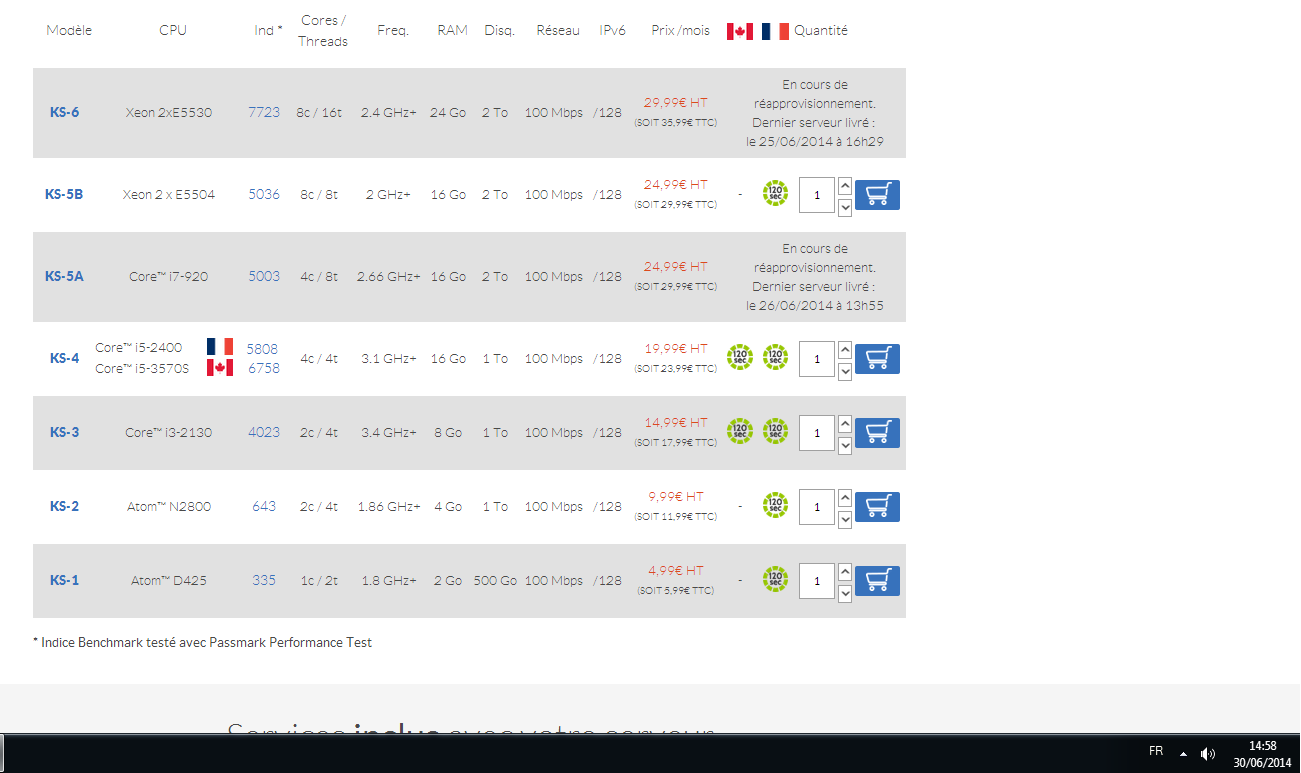Image resolution: width=1301 pixels, height=773 pixels.
Task: Open the KS-5B model link
Action: [x=64, y=194]
